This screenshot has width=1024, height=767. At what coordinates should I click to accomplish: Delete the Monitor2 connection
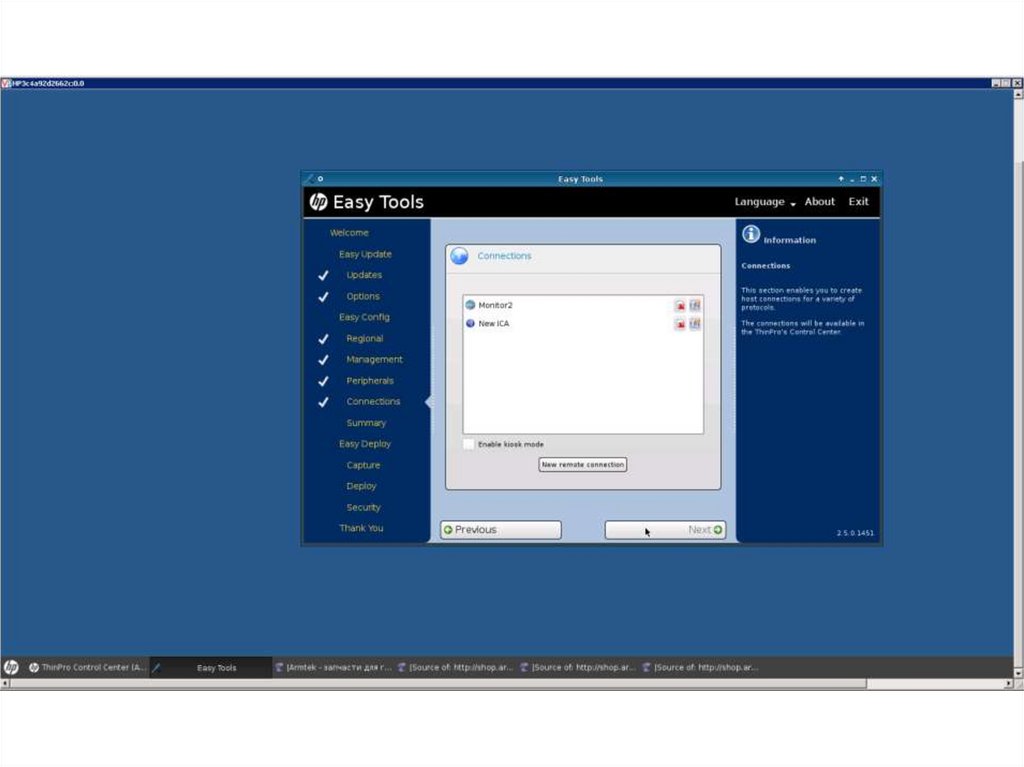pyautogui.click(x=680, y=305)
